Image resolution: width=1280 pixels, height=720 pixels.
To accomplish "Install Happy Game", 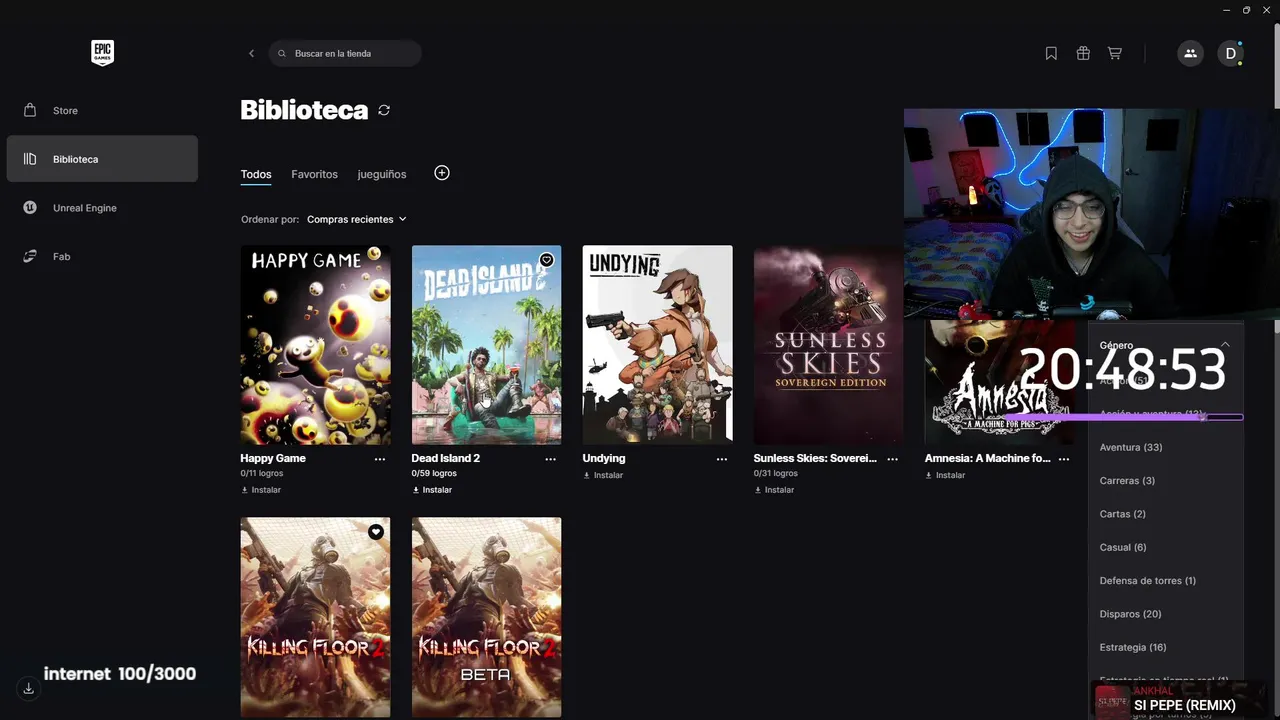I will (261, 490).
